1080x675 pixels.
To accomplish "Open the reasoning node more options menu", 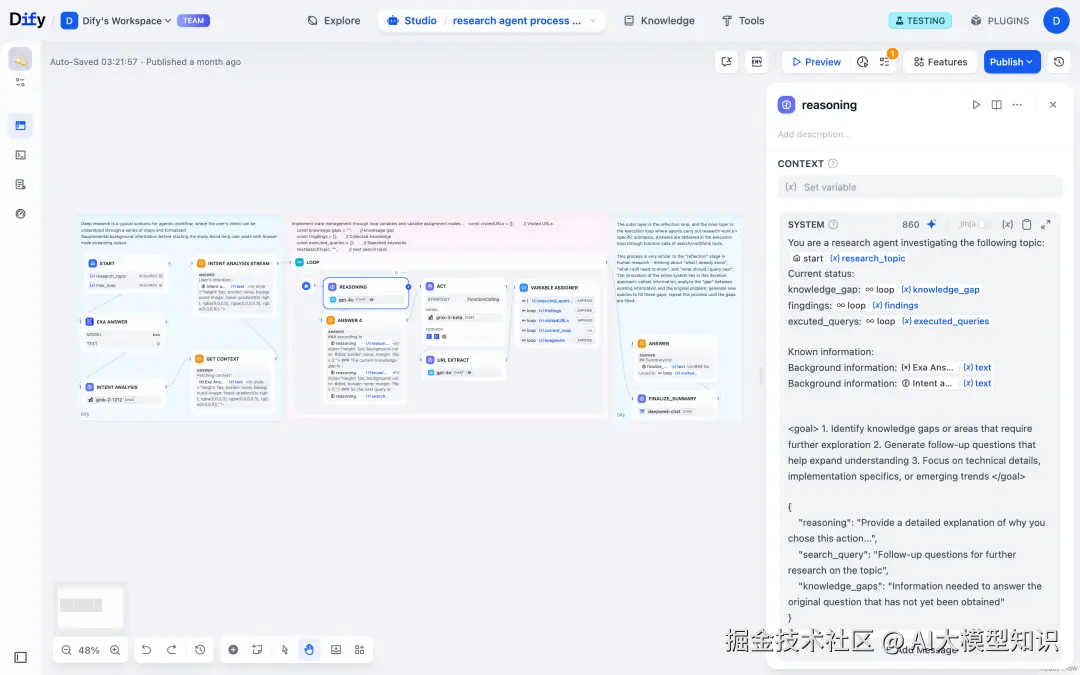I will point(1017,105).
